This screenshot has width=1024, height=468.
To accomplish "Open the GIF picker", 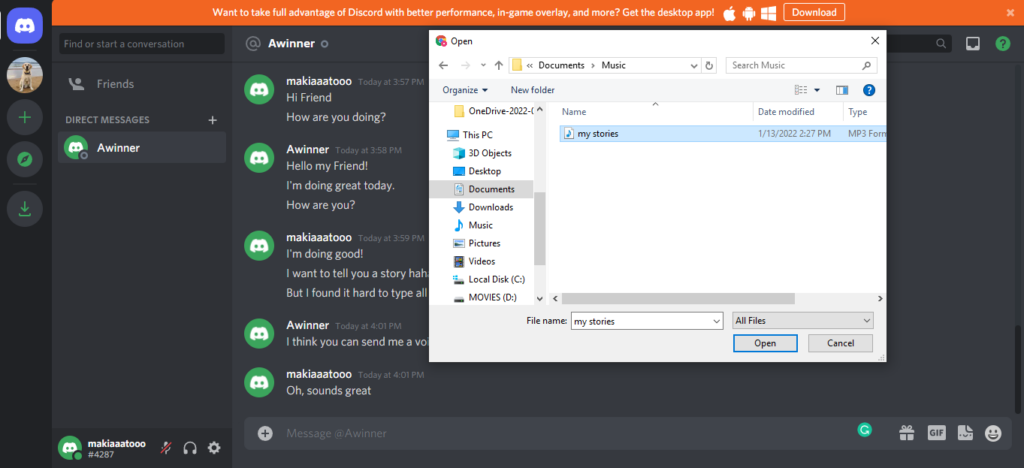I will coord(936,433).
